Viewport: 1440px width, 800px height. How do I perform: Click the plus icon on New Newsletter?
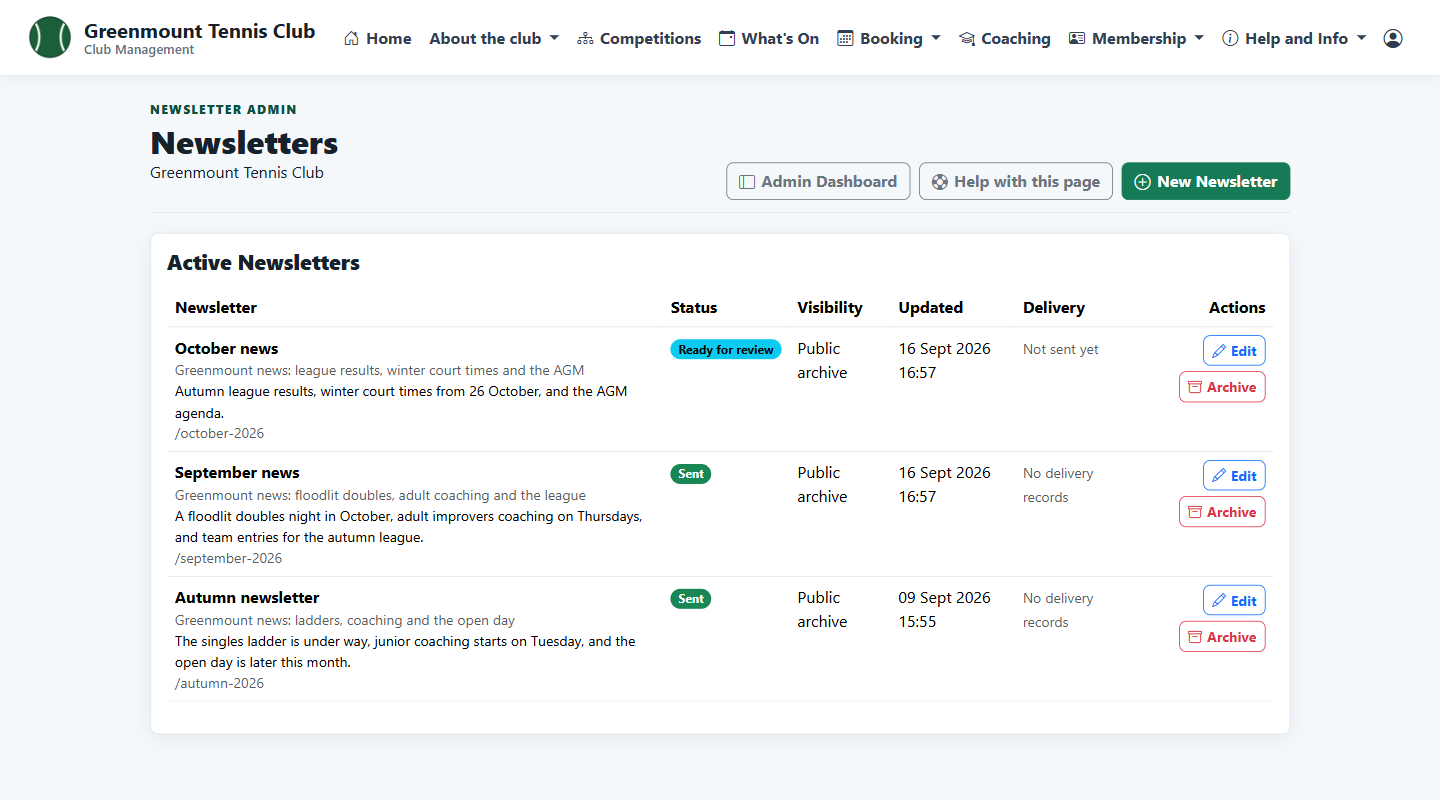click(x=1142, y=182)
